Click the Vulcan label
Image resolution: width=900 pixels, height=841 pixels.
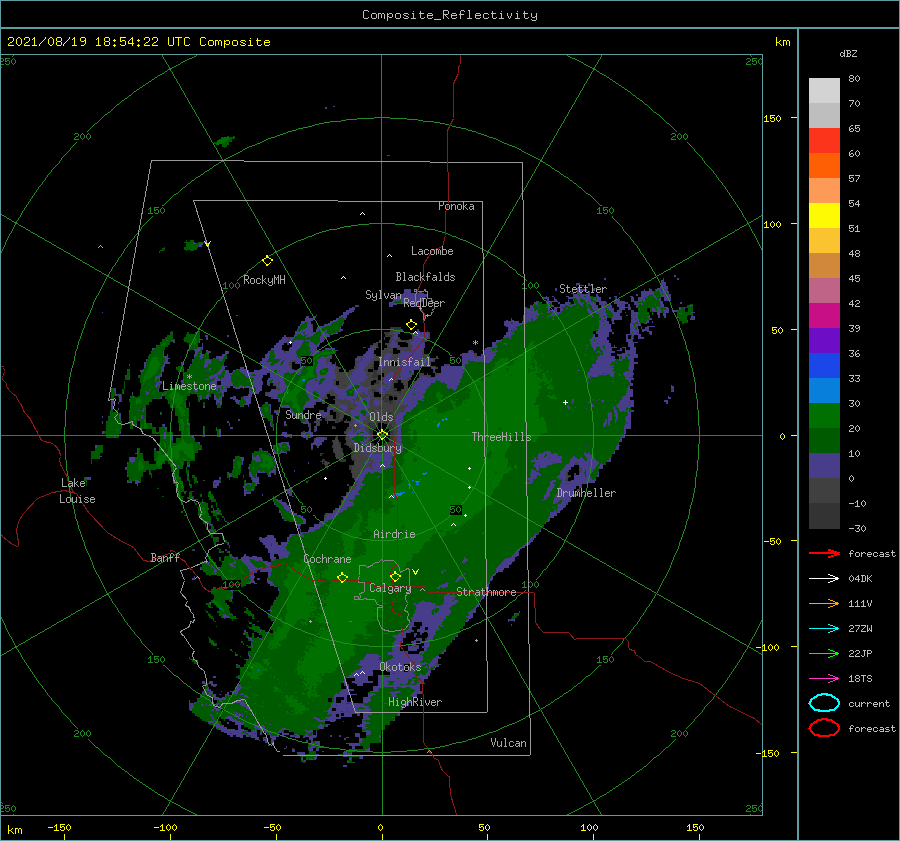point(508,743)
